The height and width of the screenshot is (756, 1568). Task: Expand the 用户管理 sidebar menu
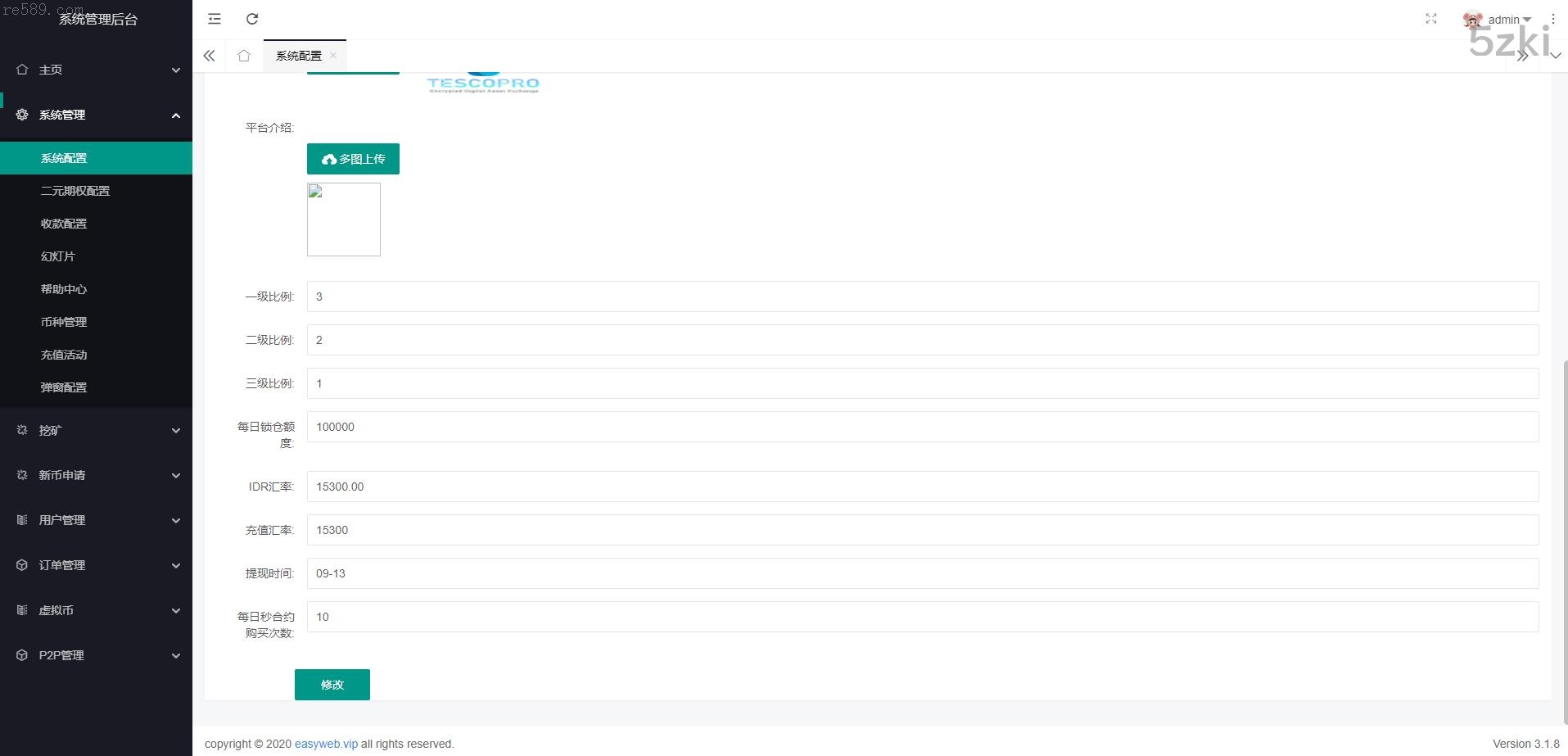click(x=96, y=520)
